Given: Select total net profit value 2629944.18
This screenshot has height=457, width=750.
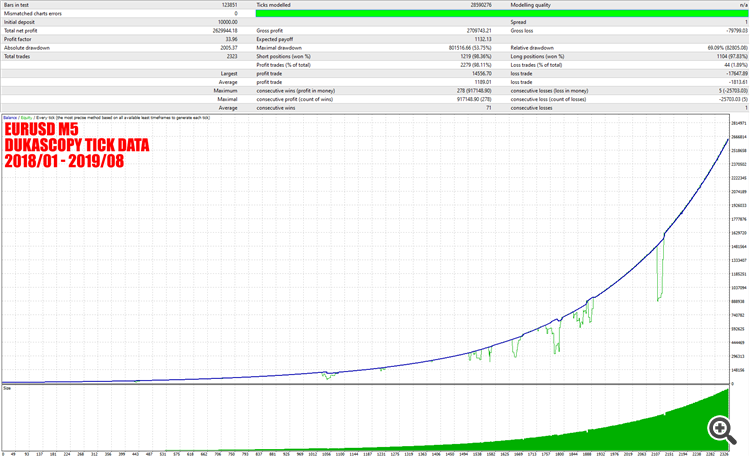Looking at the screenshot, I should click(225, 31).
